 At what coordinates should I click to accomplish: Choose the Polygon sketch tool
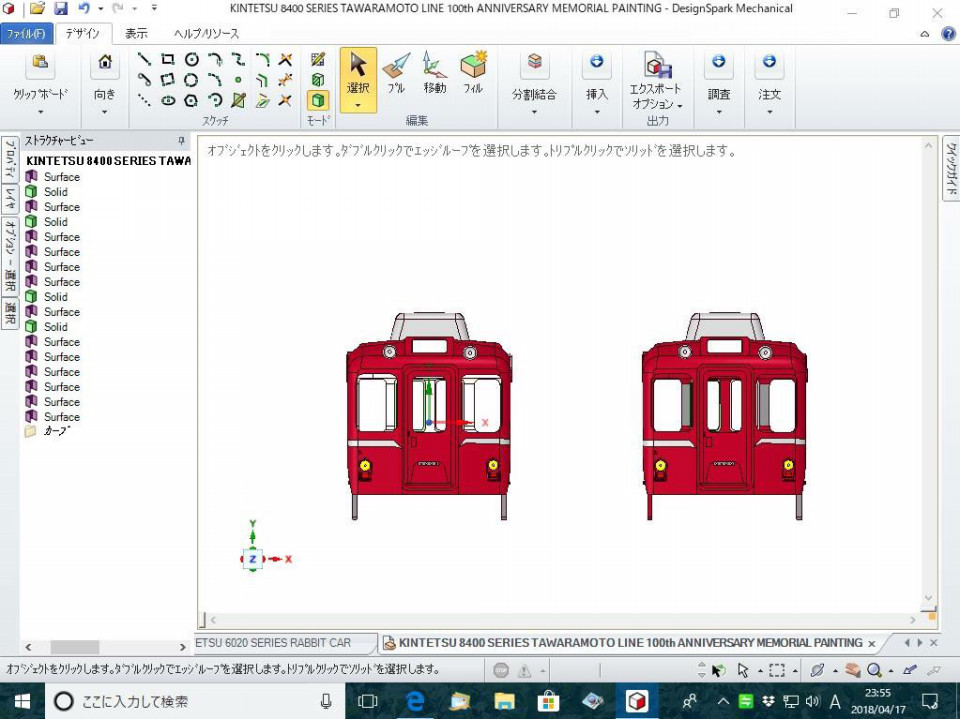192,100
